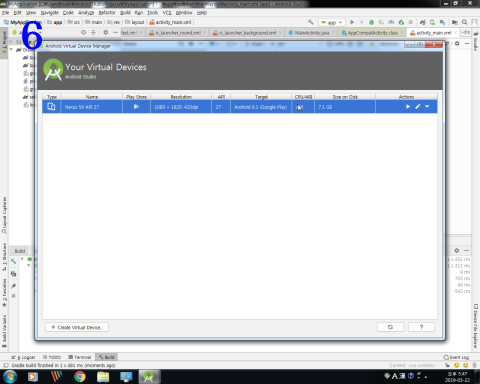Open the Build menu
The height and width of the screenshot is (384, 480).
125,13
